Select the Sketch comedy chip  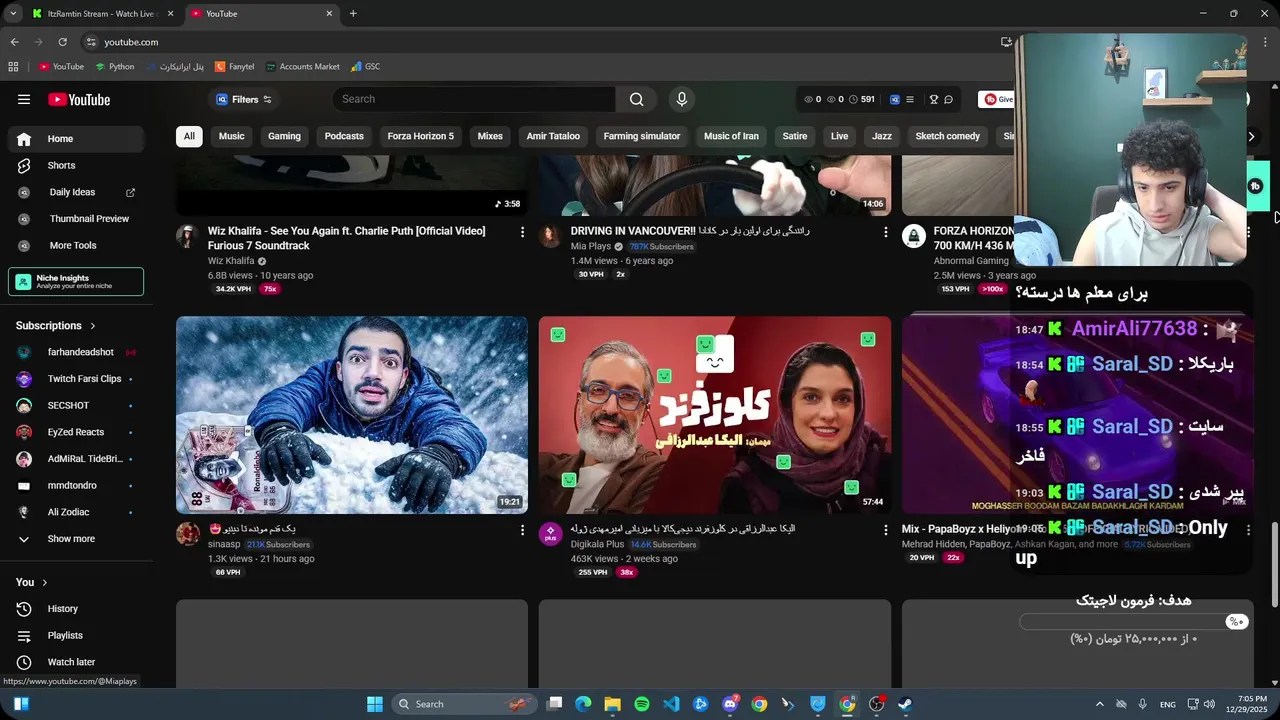coord(948,136)
